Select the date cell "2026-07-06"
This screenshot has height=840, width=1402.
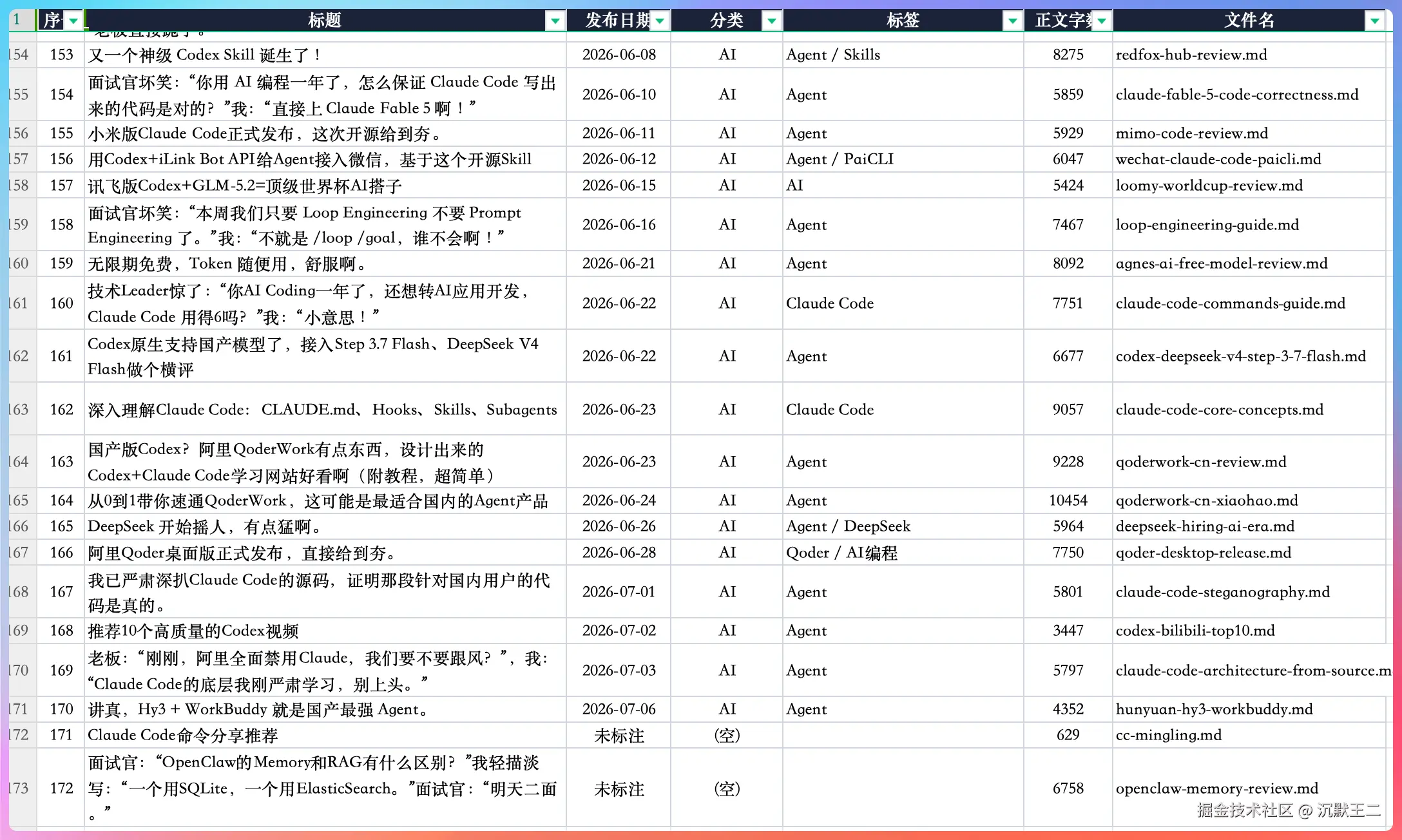(619, 709)
